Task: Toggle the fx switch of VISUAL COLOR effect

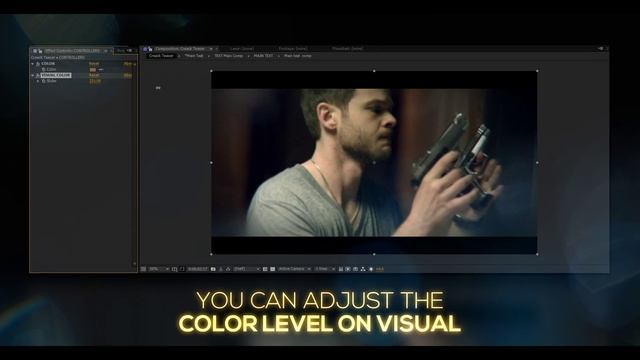Action: pyautogui.click(x=38, y=76)
